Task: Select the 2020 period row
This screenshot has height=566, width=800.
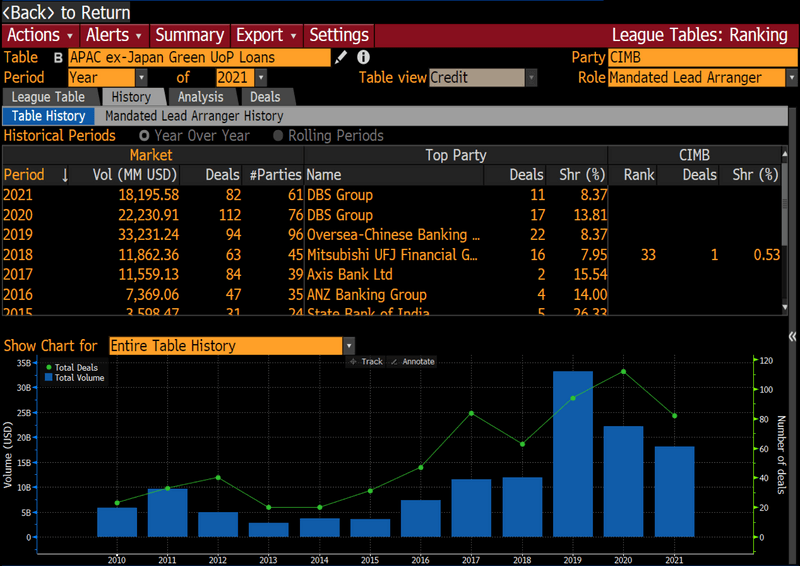Action: coord(391,215)
